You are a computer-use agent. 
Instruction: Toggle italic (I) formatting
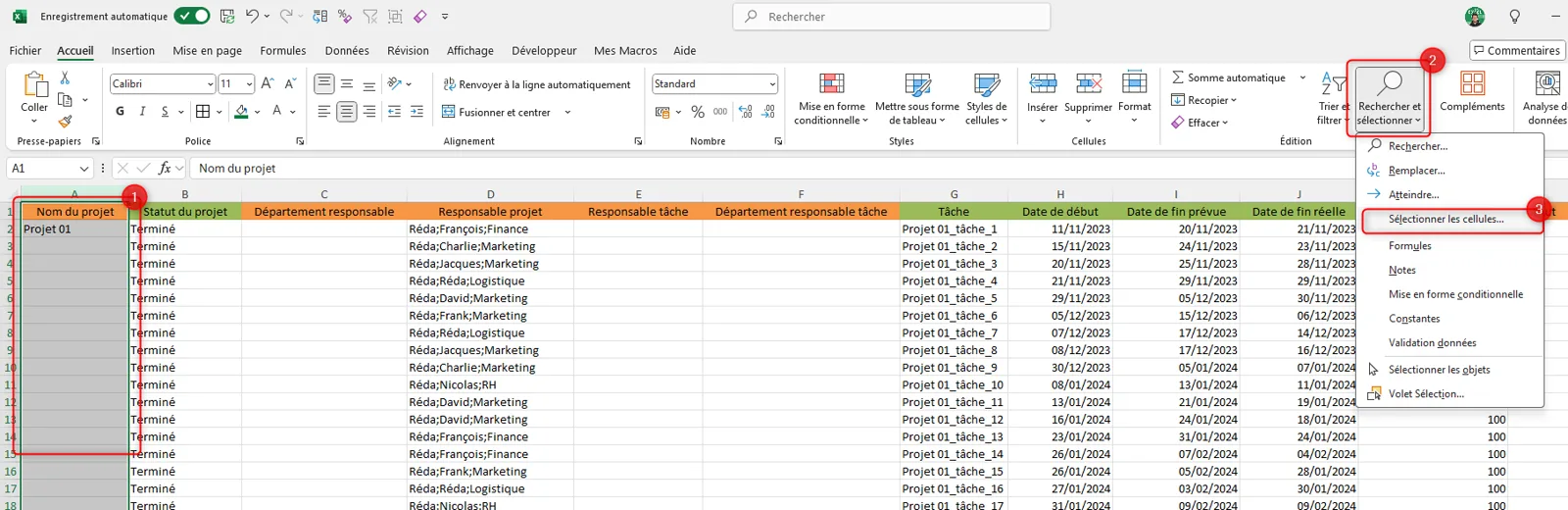click(142, 112)
